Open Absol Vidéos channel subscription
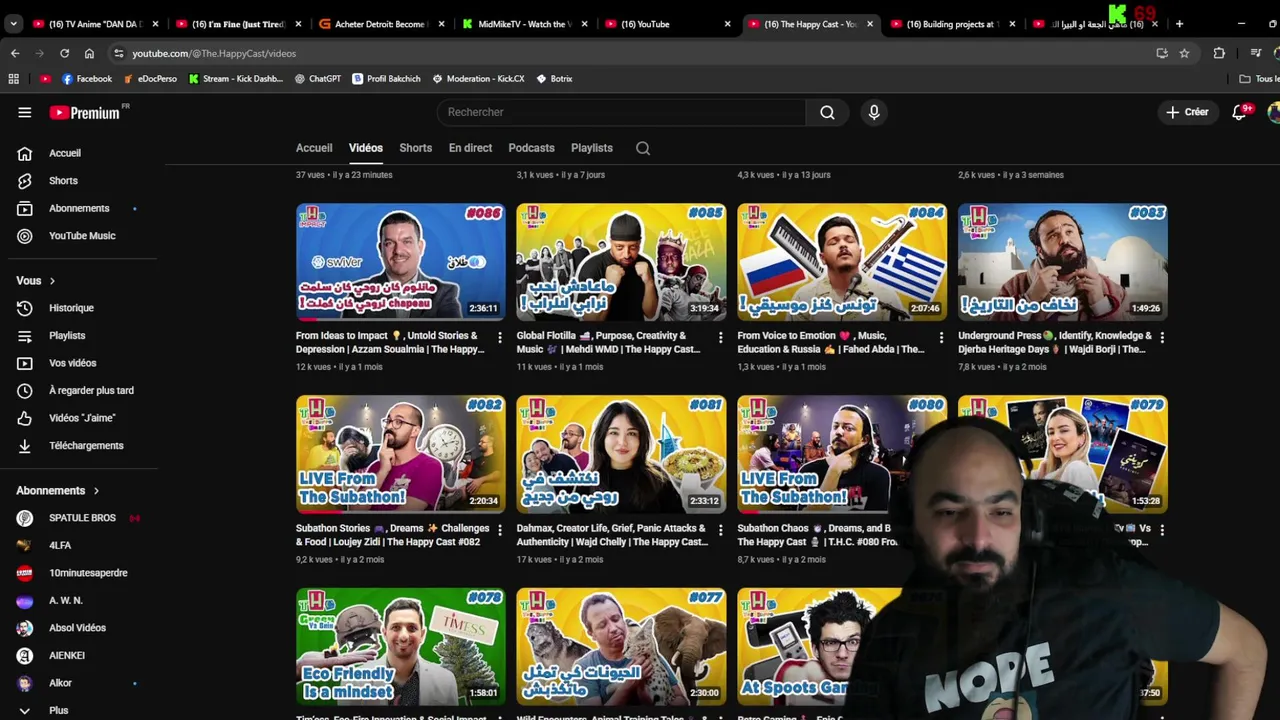This screenshot has height=720, width=1280. coord(77,628)
